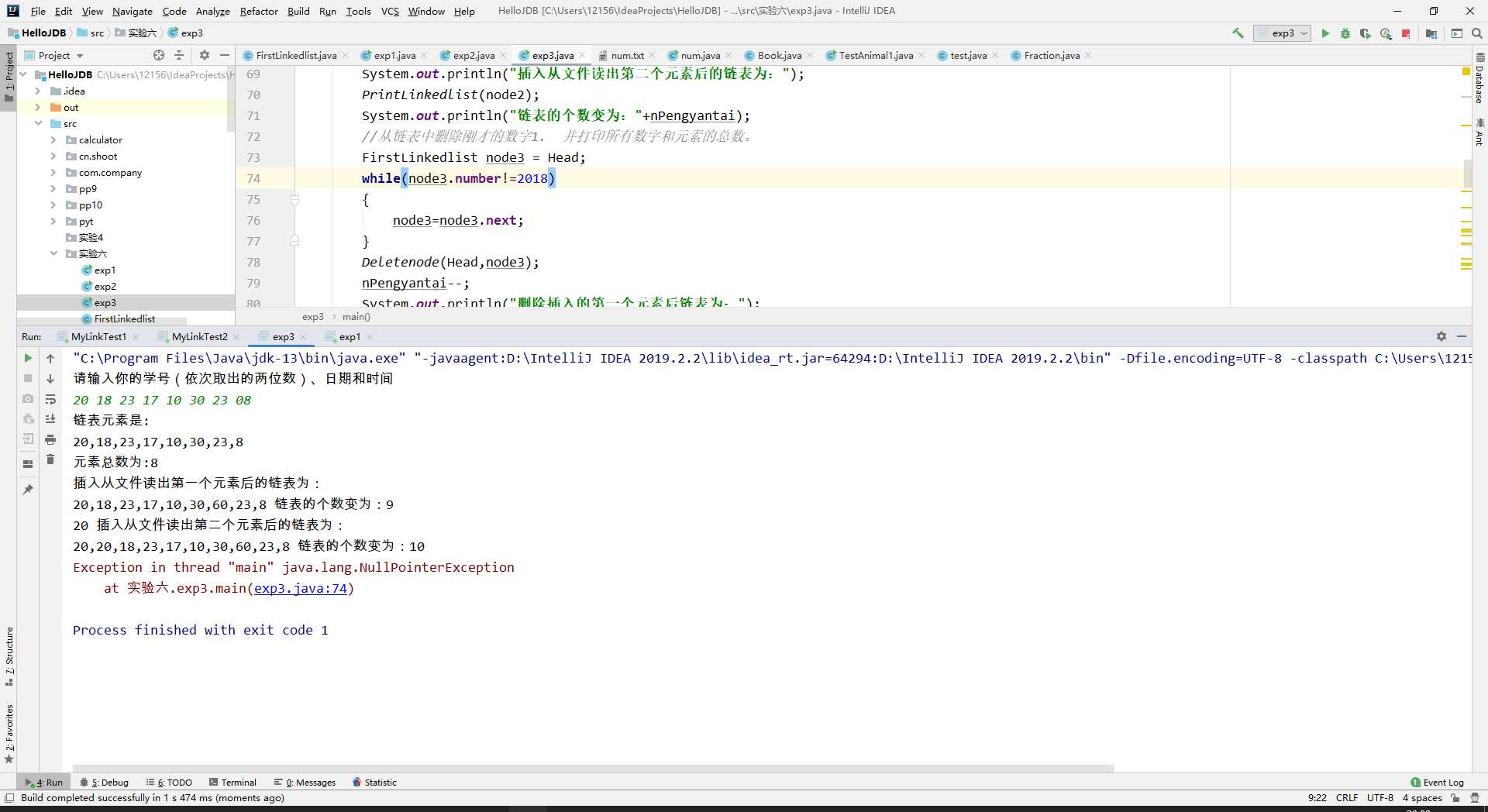Pin the Run tab with pin icon
Image resolution: width=1488 pixels, height=812 pixels.
click(x=28, y=490)
